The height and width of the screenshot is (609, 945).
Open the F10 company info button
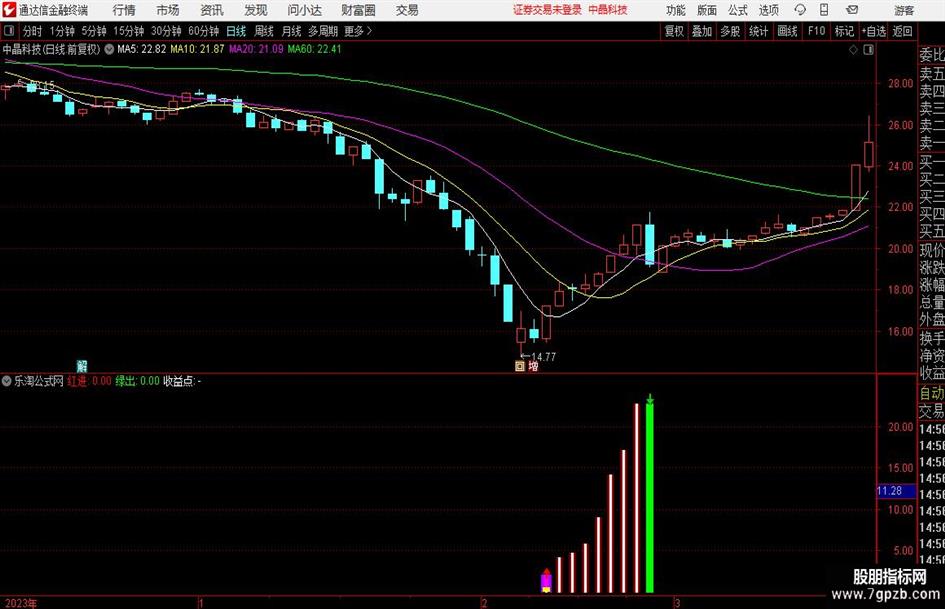coord(816,31)
